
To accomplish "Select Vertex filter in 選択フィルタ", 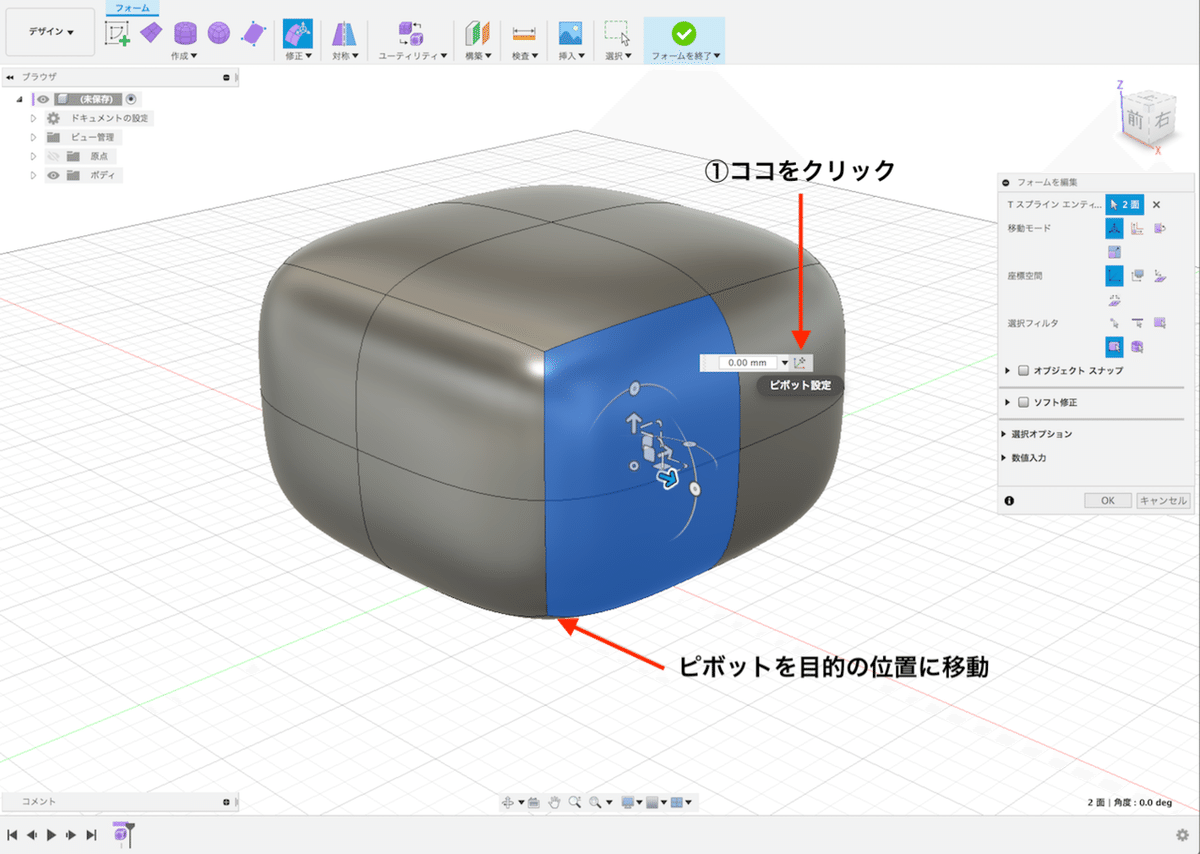I will tap(1114, 322).
